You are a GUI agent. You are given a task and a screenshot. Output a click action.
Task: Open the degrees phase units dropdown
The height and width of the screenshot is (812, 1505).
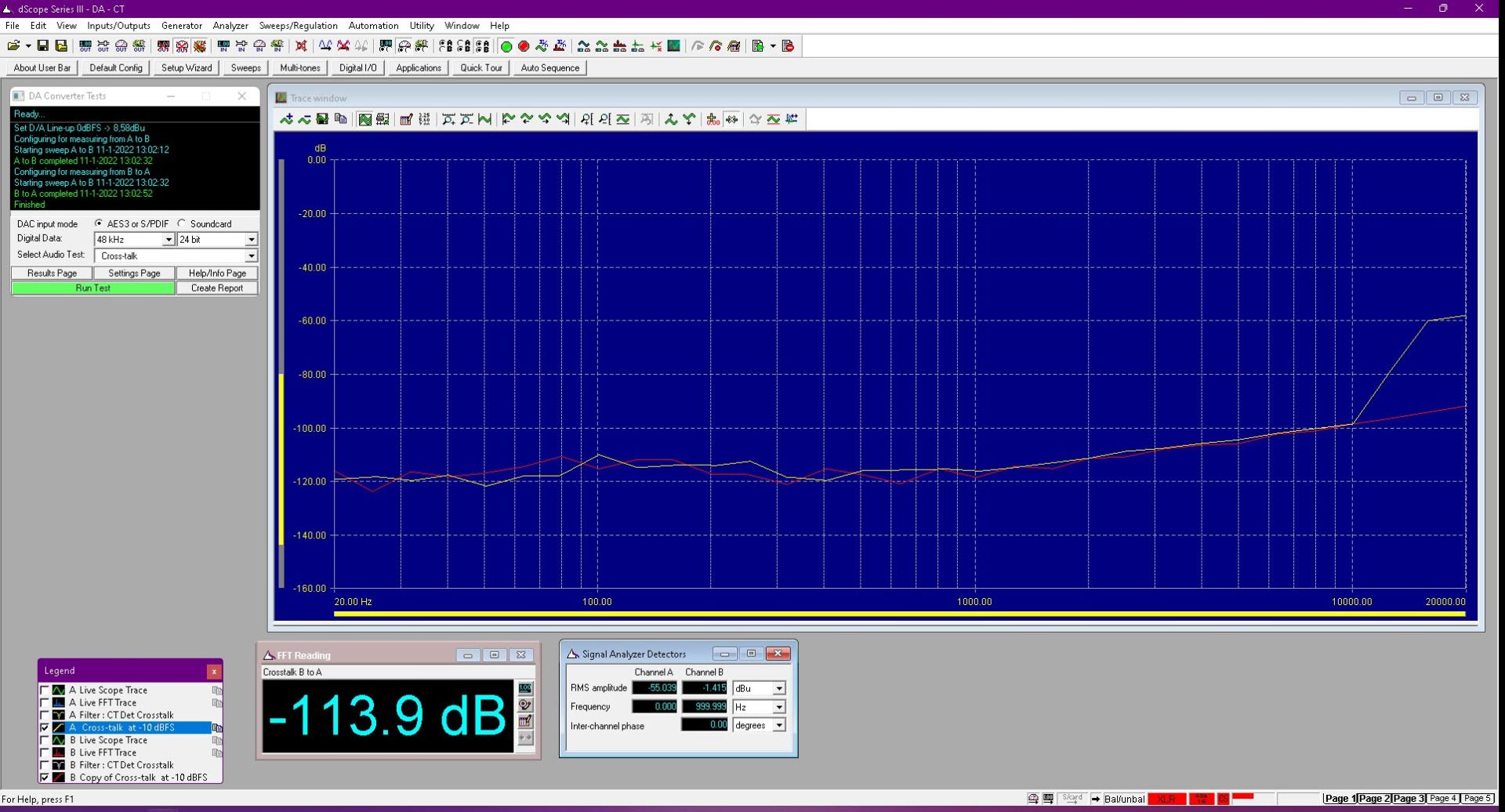(778, 727)
